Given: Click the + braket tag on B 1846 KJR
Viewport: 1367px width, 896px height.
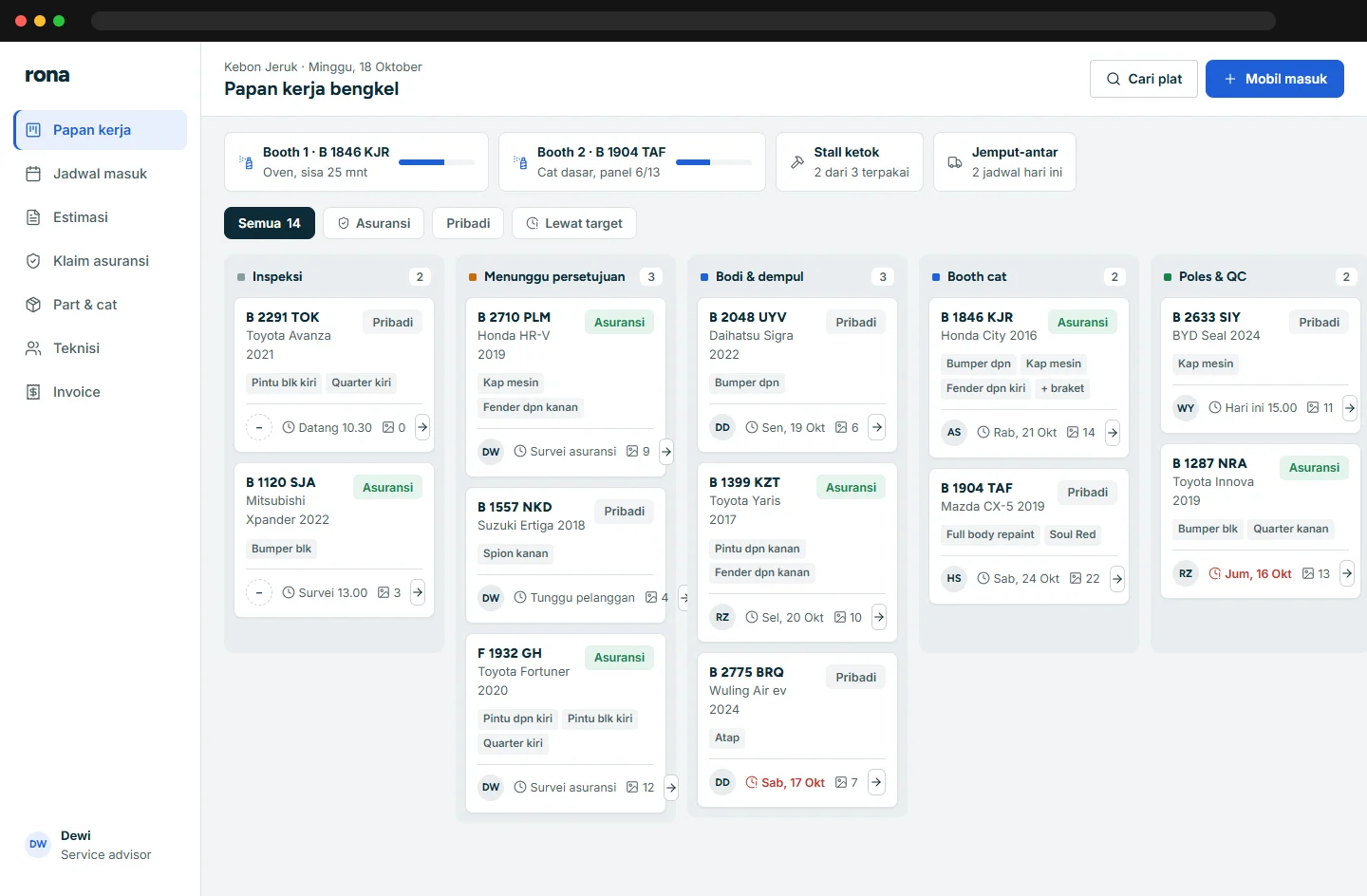Looking at the screenshot, I should click(x=1062, y=388).
